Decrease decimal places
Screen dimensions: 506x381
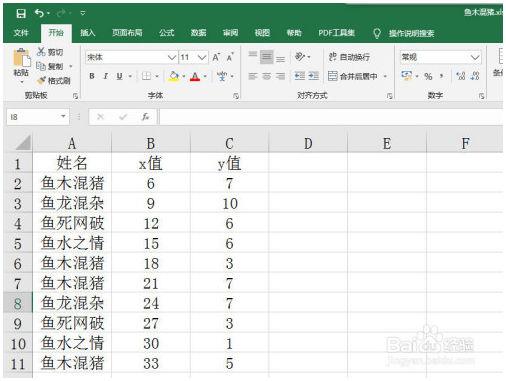point(475,76)
